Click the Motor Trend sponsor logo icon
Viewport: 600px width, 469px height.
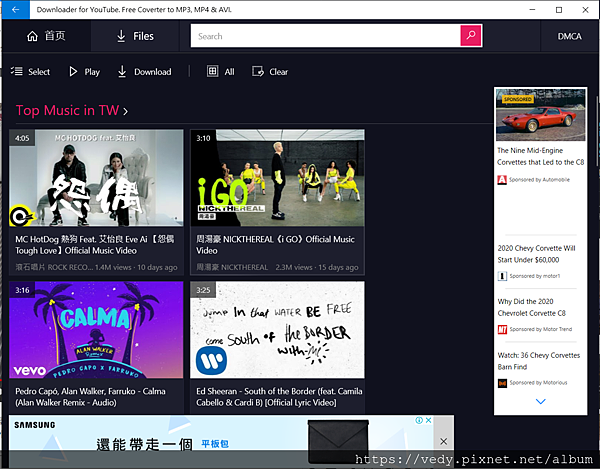(502, 329)
